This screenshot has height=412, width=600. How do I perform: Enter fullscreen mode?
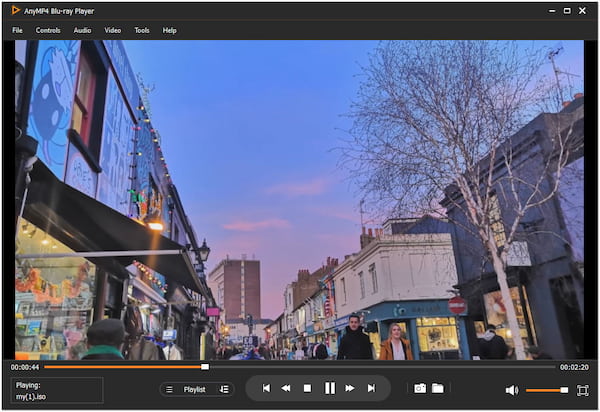[x=582, y=389]
